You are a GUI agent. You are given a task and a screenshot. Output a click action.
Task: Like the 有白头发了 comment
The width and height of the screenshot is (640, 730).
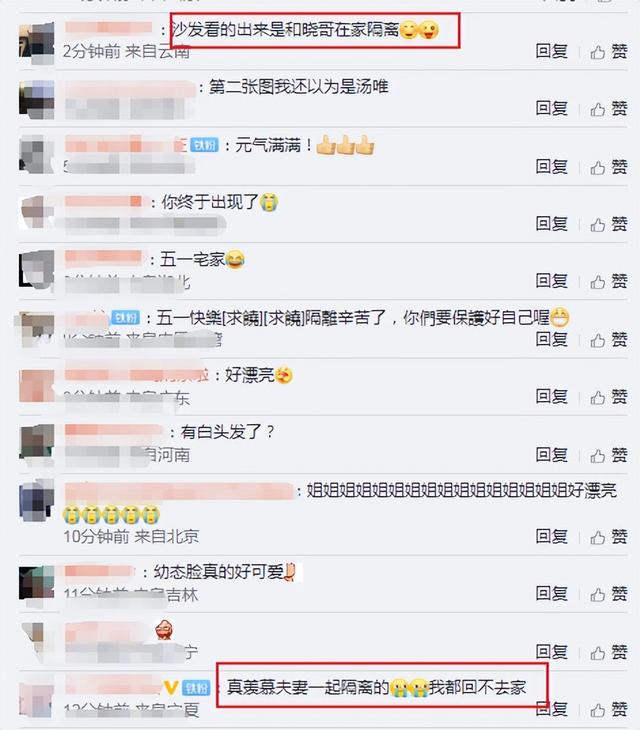click(609, 455)
